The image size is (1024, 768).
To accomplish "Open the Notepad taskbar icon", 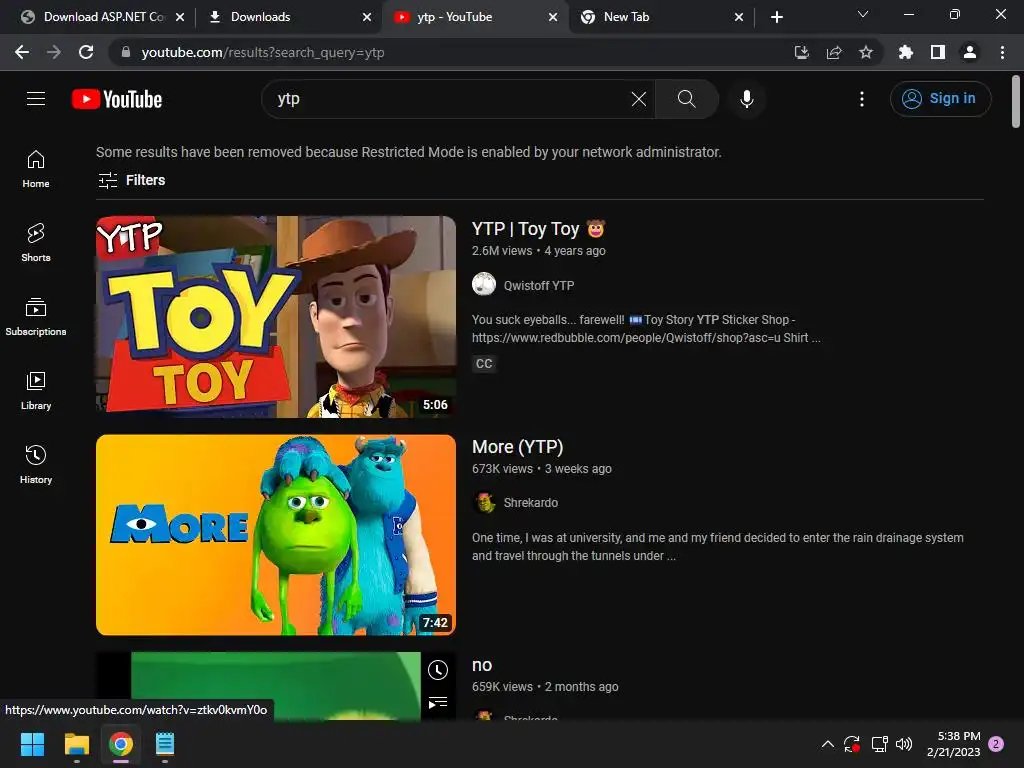I will 165,744.
